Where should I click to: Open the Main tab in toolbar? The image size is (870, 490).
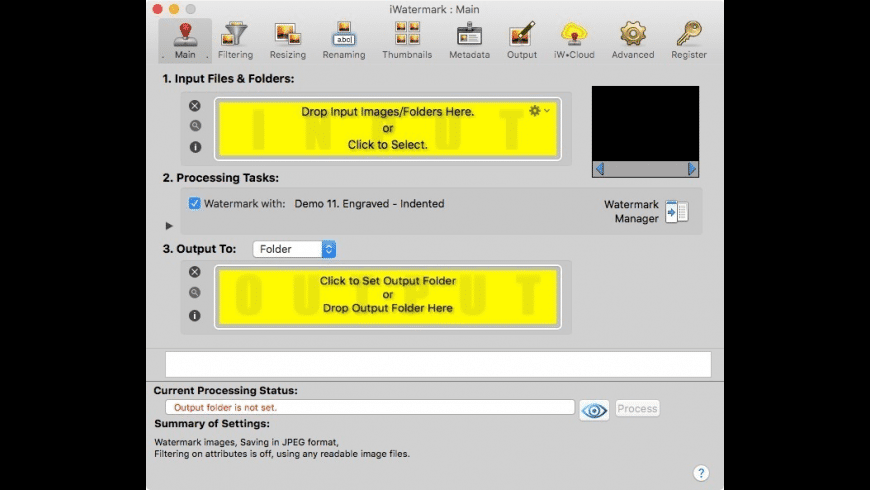[185, 41]
